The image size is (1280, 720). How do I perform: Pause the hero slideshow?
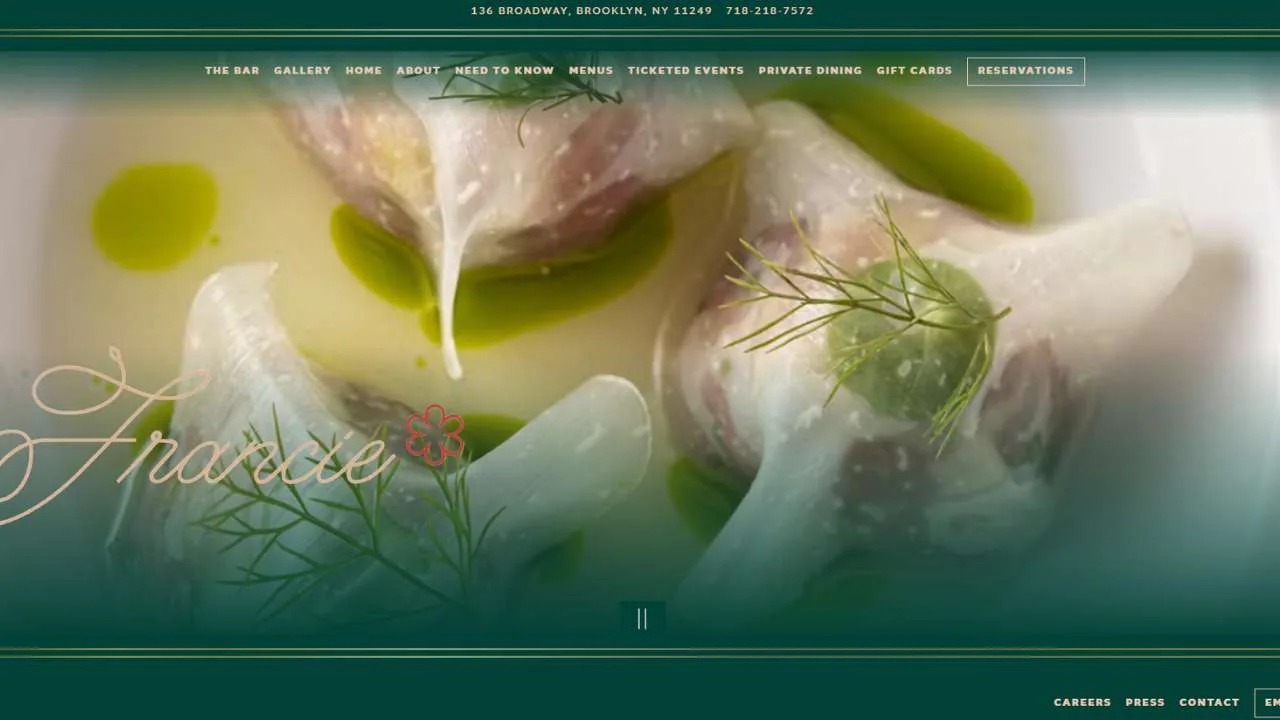pos(642,619)
